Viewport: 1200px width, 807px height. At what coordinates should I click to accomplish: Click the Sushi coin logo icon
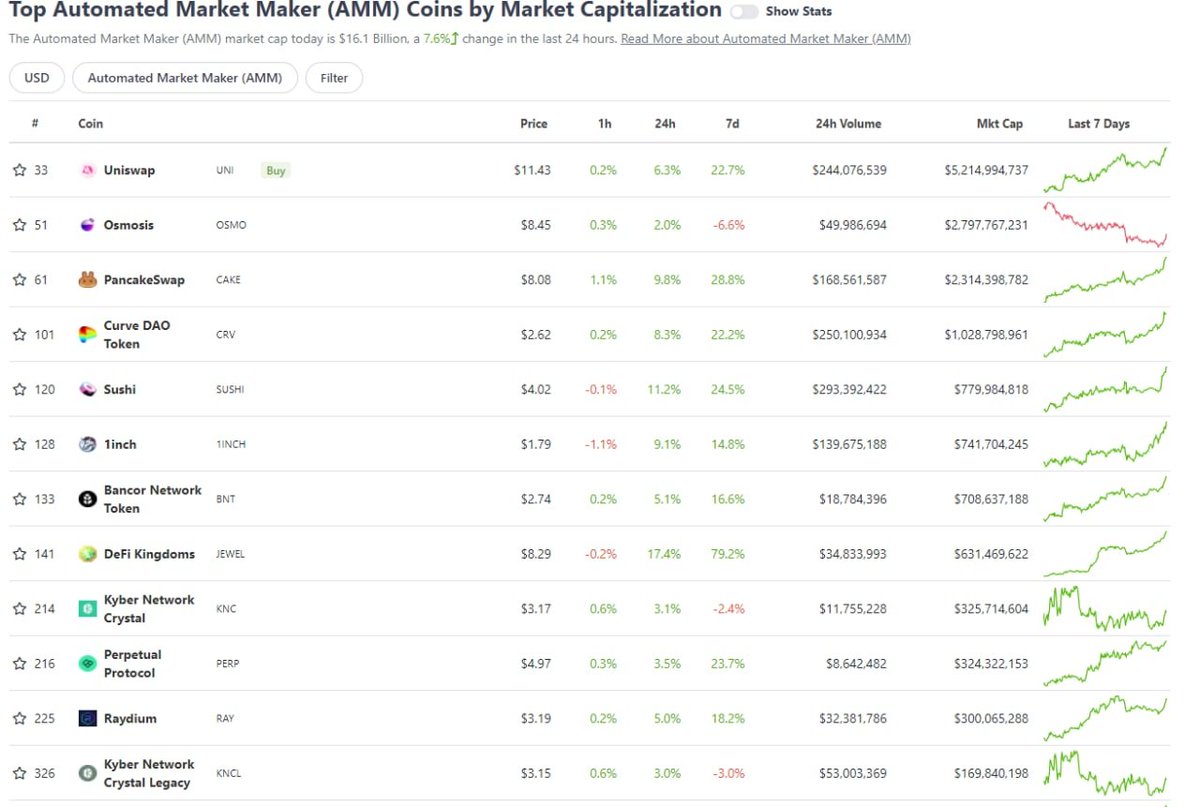coord(88,390)
